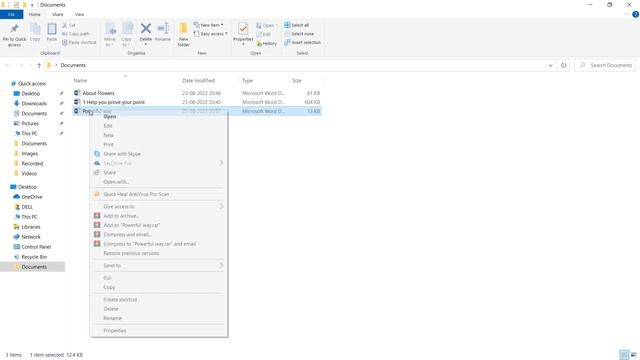Expand the Give access to submenu arrow

tap(221, 206)
